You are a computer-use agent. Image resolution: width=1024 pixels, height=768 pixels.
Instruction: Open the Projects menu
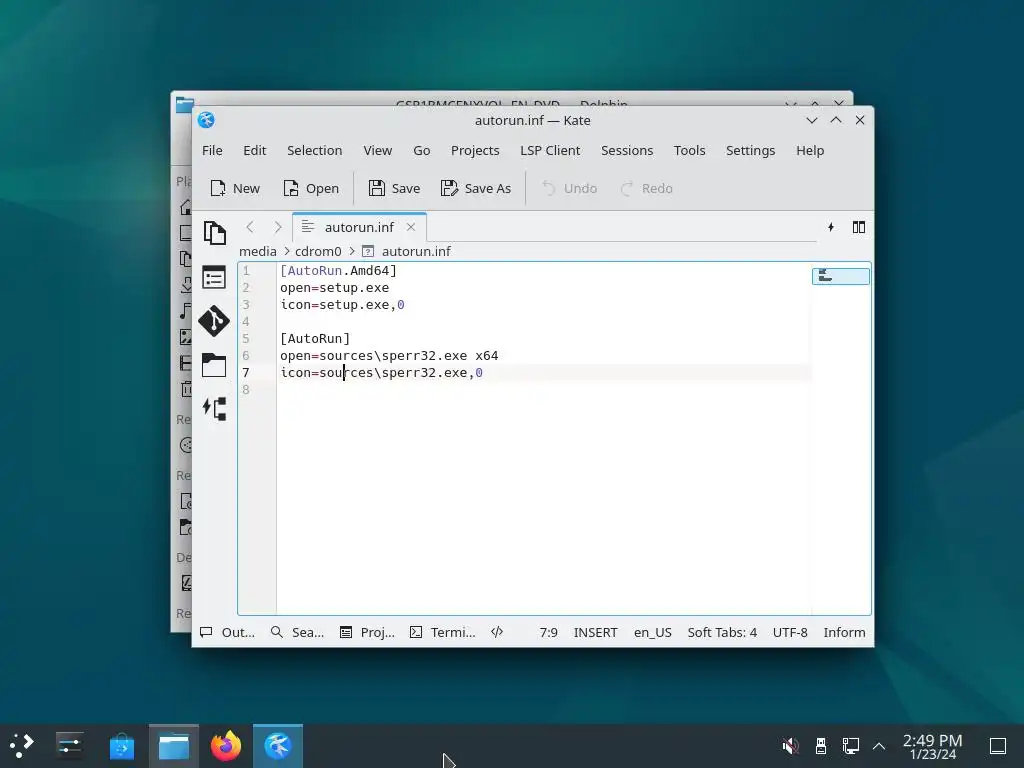(475, 151)
